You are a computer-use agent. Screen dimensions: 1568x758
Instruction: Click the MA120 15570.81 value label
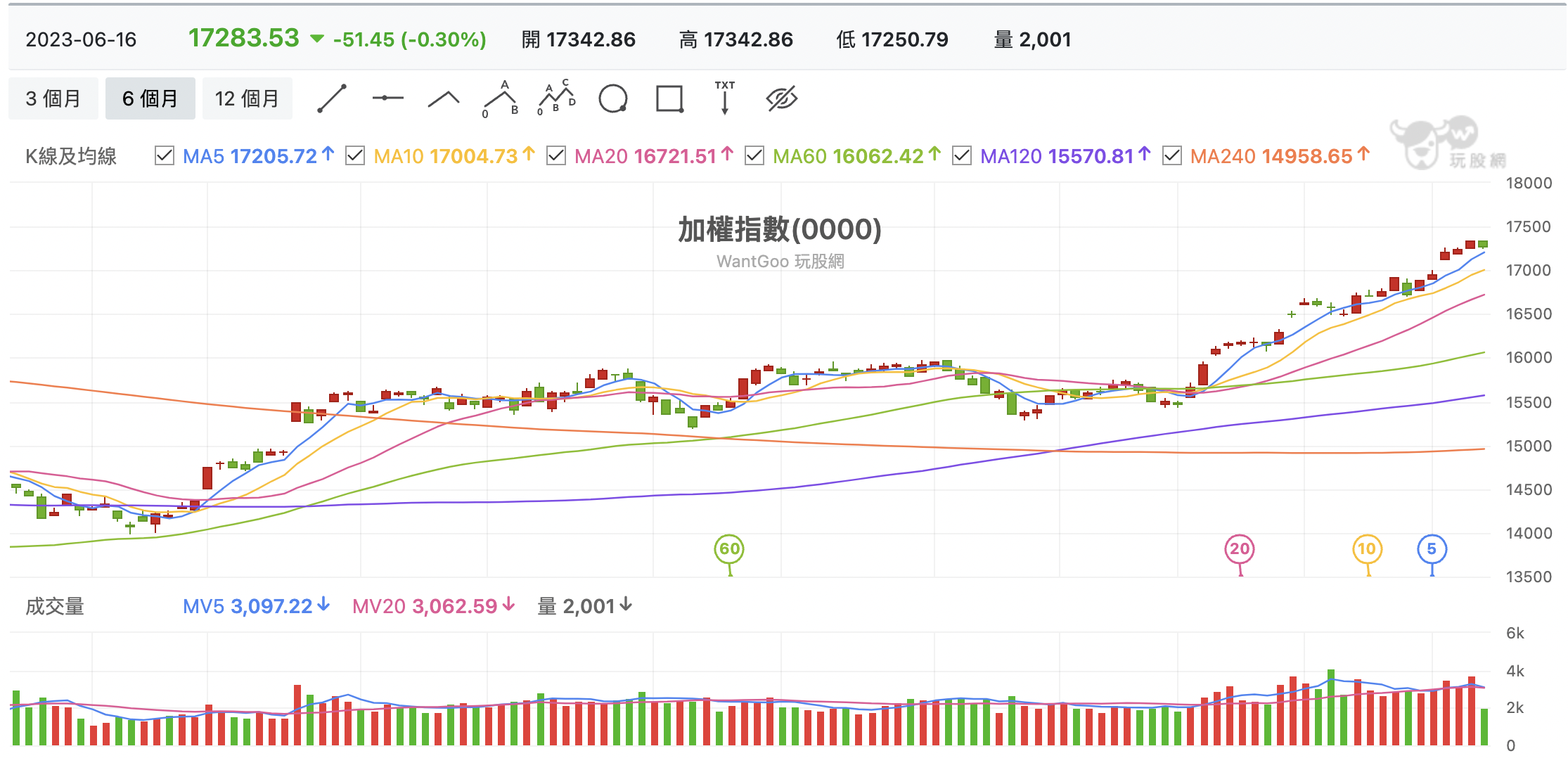pyautogui.click(x=1065, y=156)
